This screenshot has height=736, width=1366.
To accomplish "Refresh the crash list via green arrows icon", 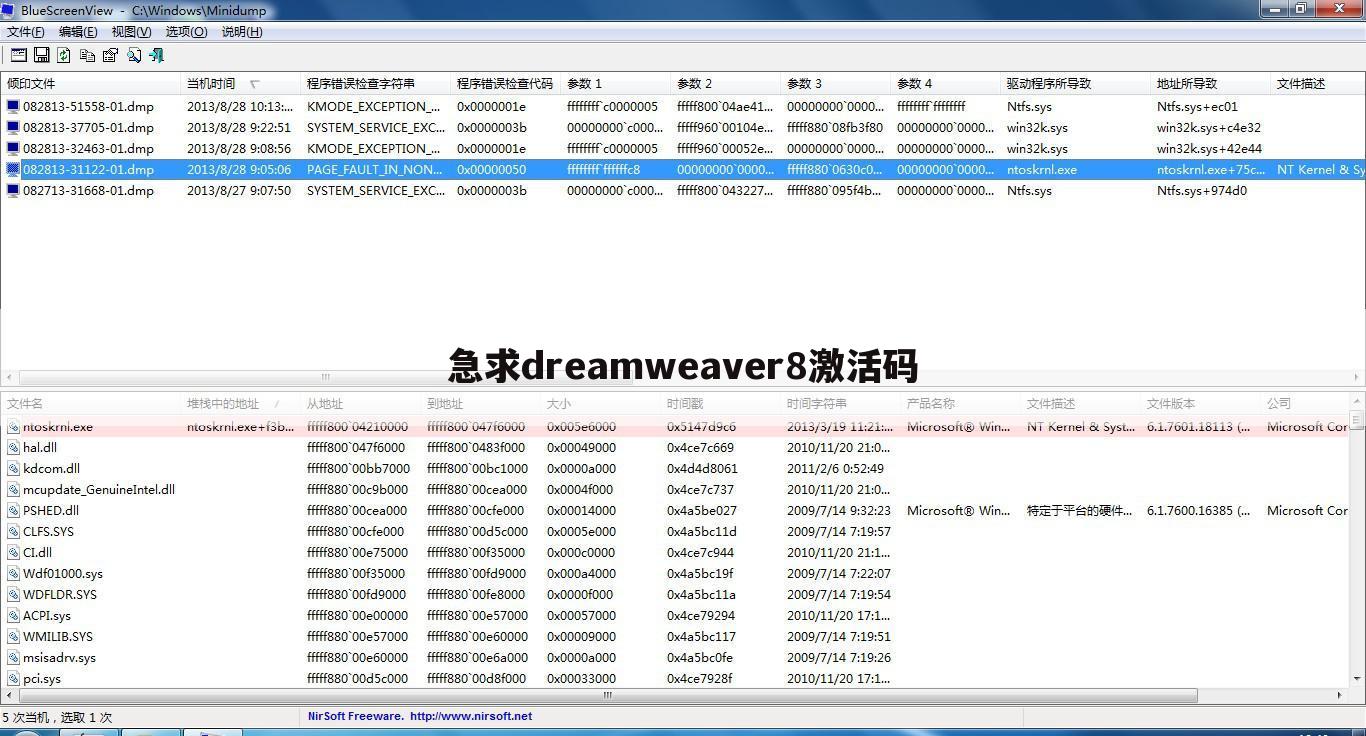I will 64,55.
